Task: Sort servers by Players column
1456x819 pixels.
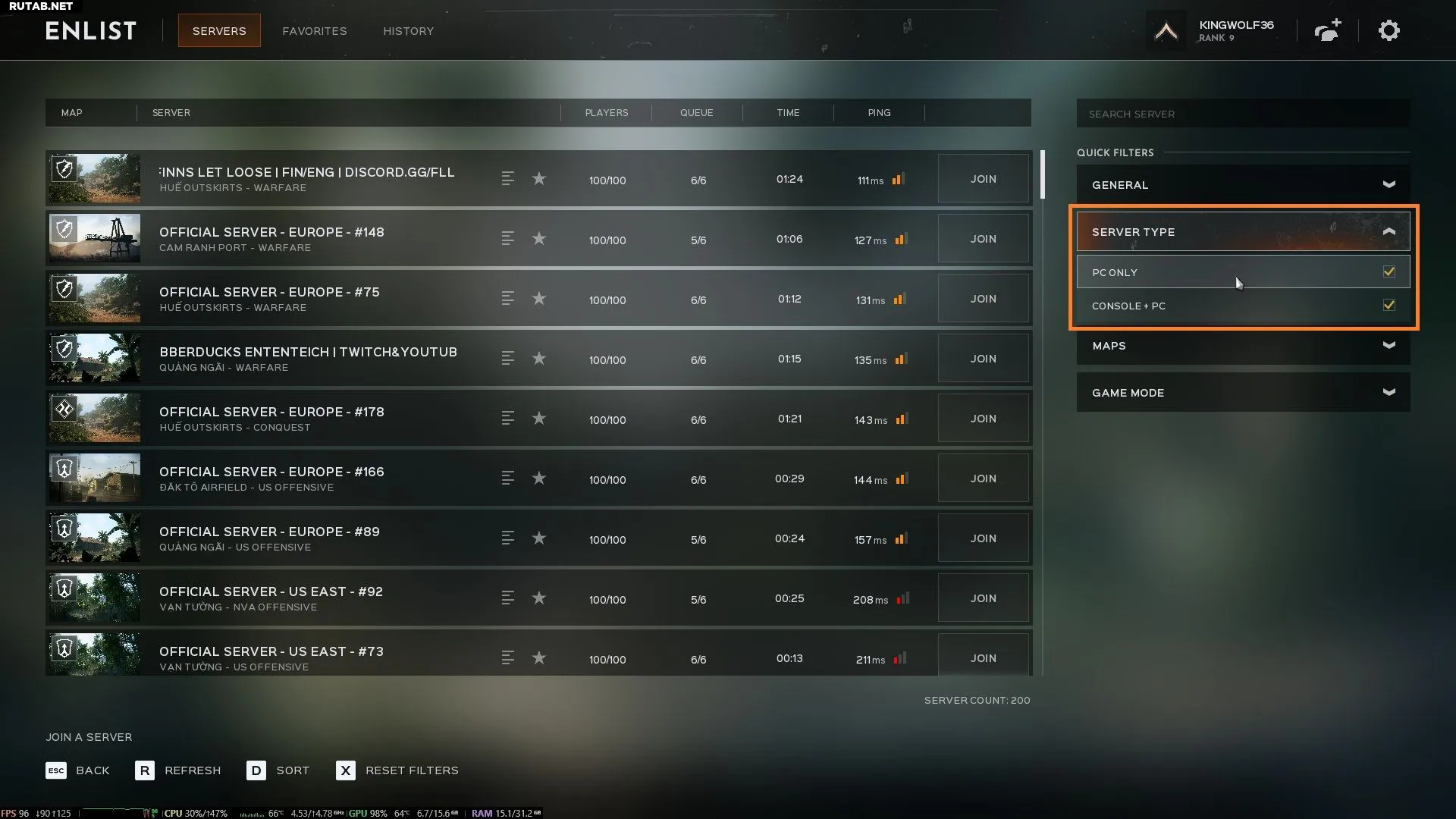Action: pos(607,113)
